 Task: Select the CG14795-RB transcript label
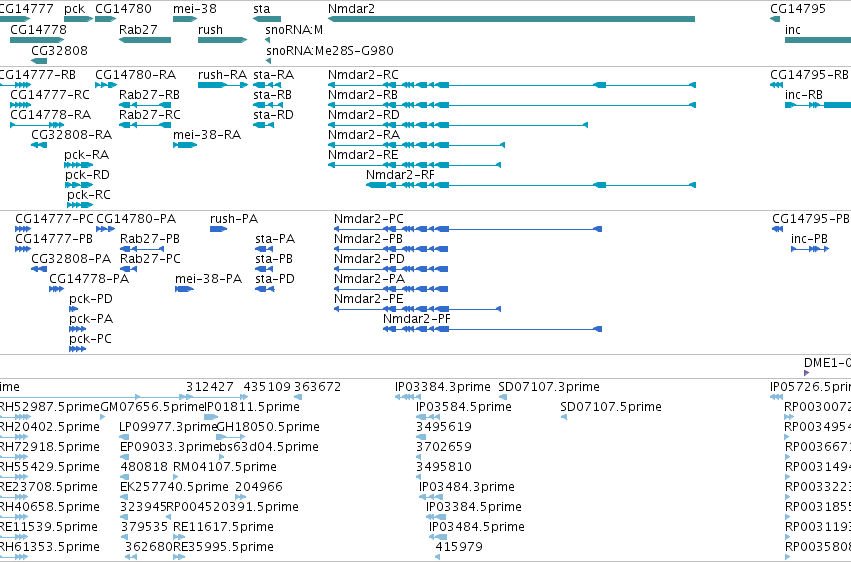809,74
